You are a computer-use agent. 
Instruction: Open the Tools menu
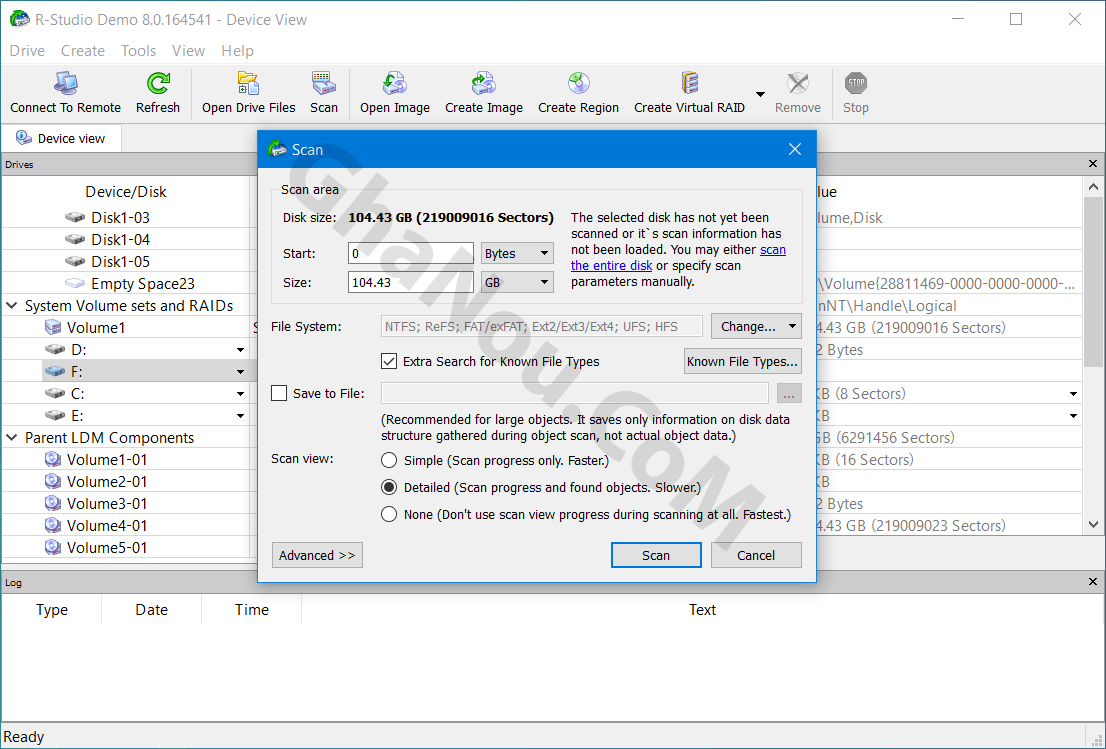(138, 51)
